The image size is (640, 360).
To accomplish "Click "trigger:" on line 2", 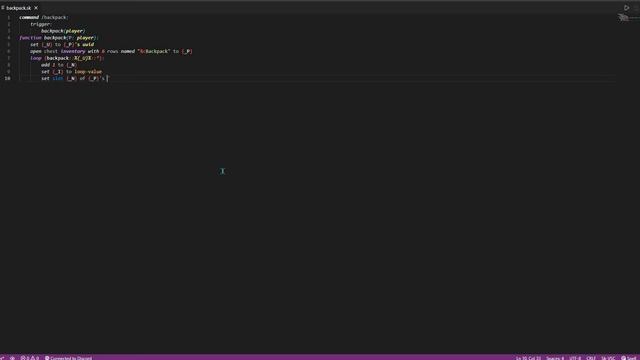I will (x=40, y=24).
